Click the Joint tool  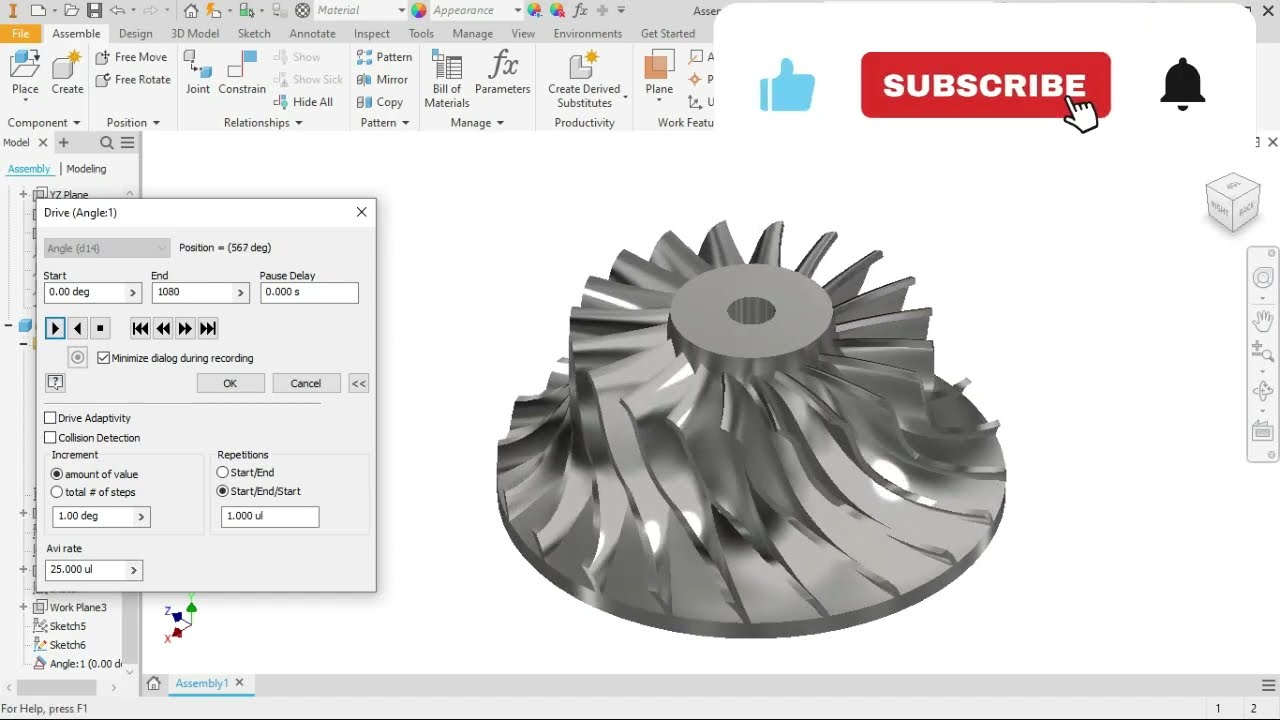198,73
